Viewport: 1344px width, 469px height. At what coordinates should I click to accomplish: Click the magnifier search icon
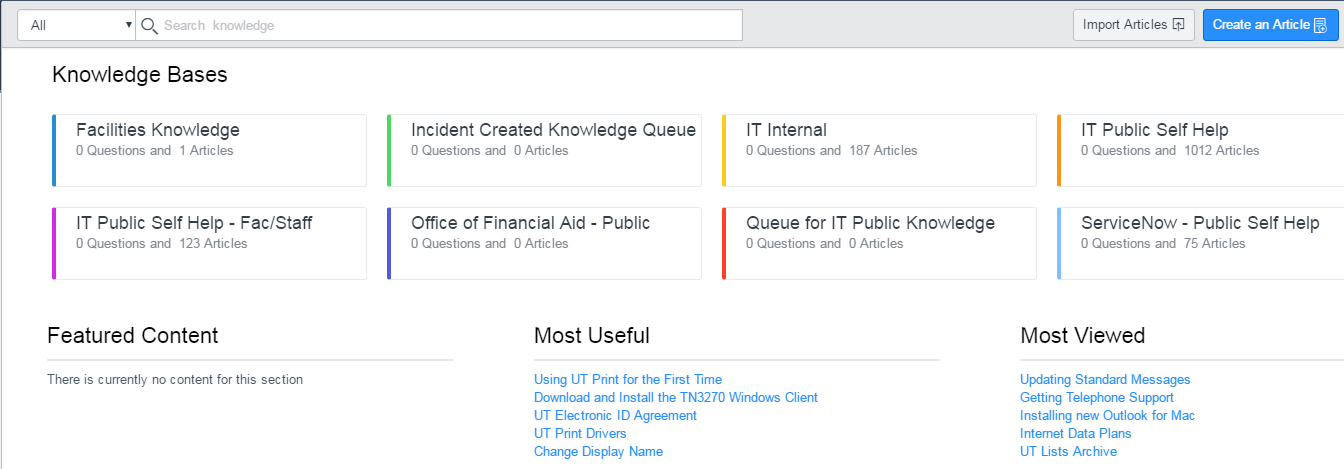click(150, 25)
